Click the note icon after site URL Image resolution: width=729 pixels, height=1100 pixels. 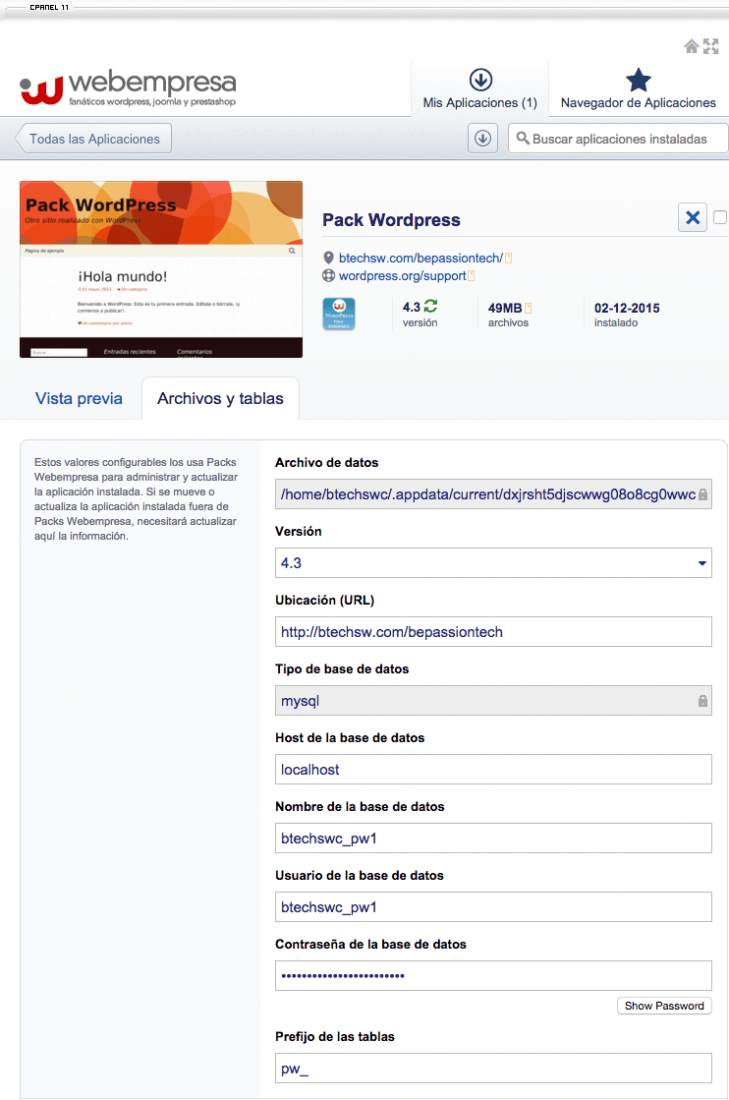509,258
